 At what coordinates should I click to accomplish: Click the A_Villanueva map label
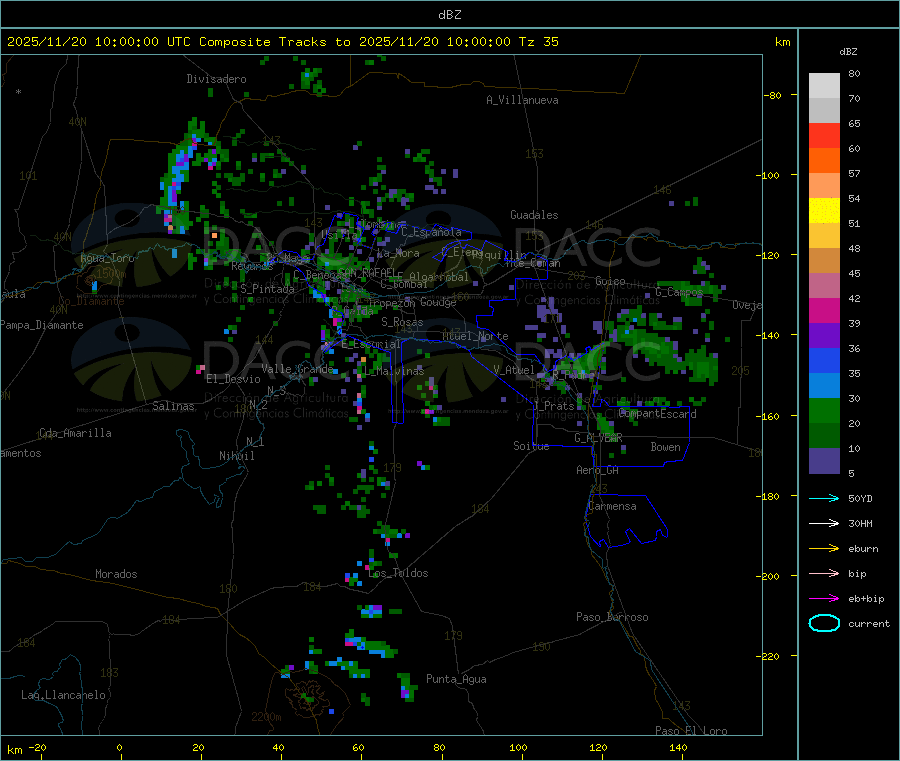[x=522, y=100]
